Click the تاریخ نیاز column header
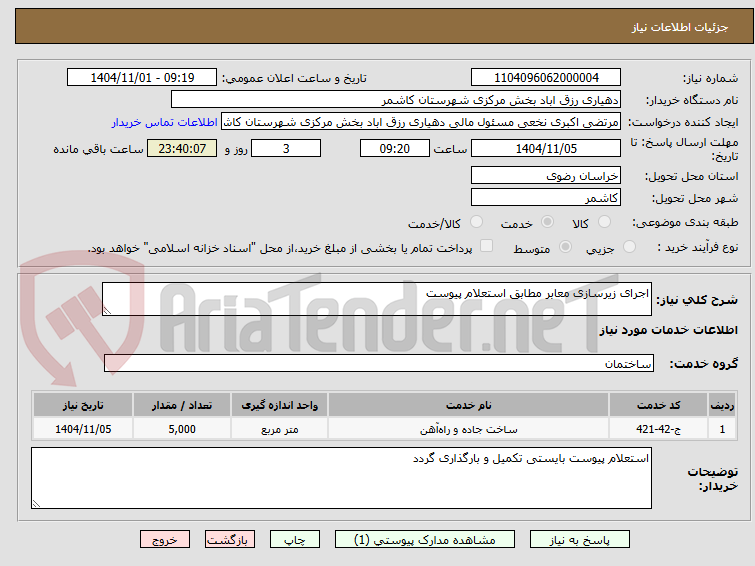 click(x=83, y=405)
